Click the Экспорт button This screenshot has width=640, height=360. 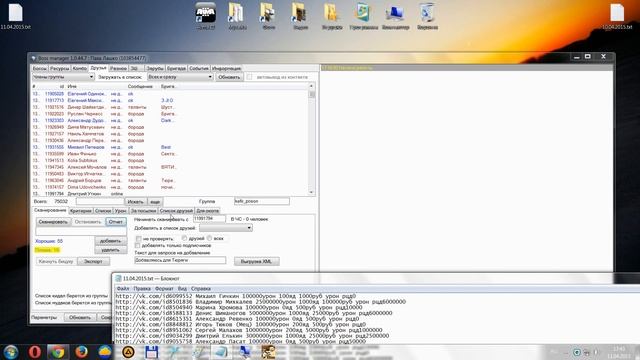93,262
